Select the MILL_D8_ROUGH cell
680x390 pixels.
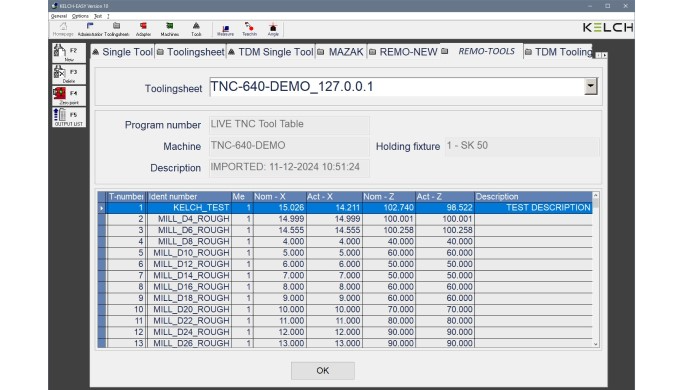pos(189,242)
